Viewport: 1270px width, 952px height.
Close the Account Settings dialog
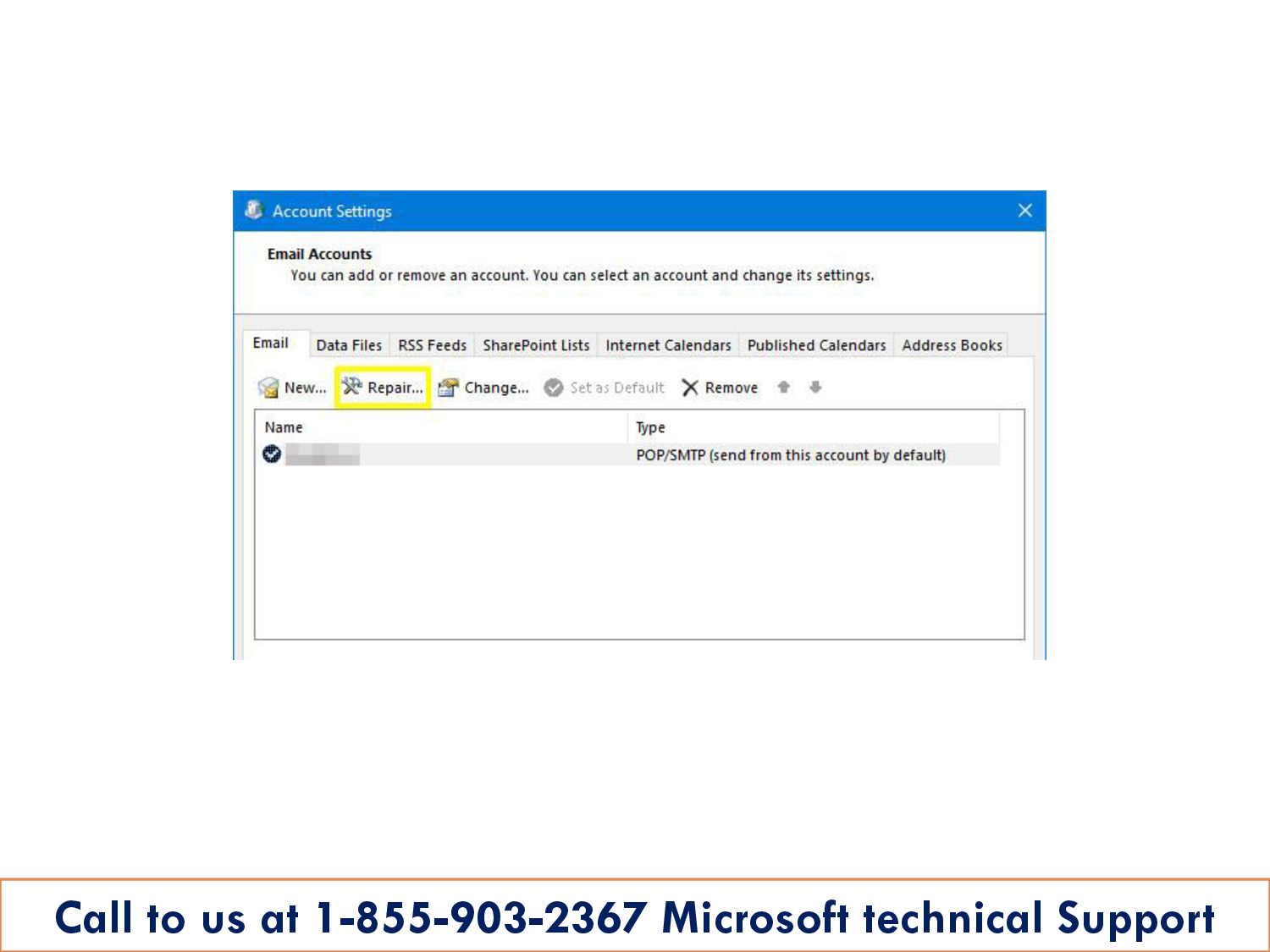pos(1024,210)
